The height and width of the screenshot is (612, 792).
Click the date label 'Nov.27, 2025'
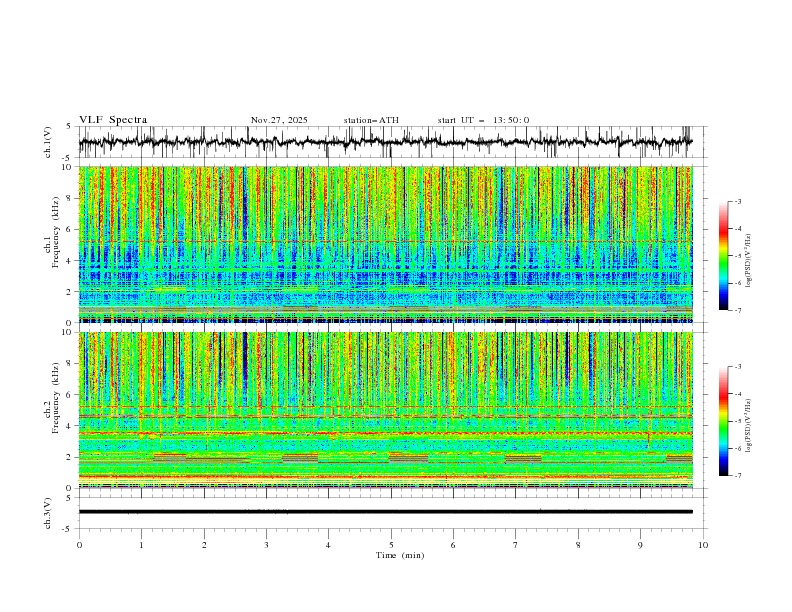point(279,120)
